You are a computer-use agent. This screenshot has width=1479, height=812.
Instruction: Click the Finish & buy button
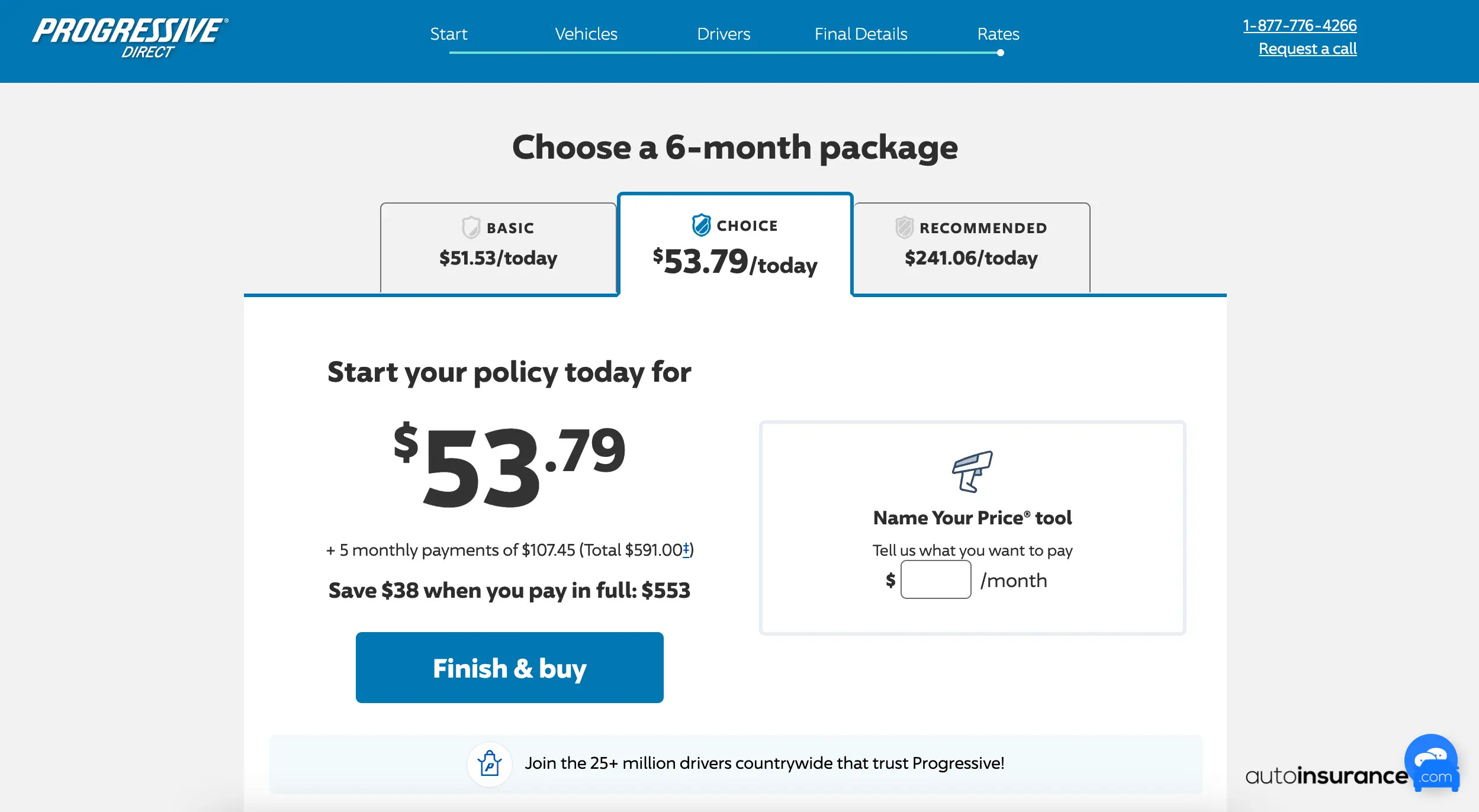click(x=510, y=668)
